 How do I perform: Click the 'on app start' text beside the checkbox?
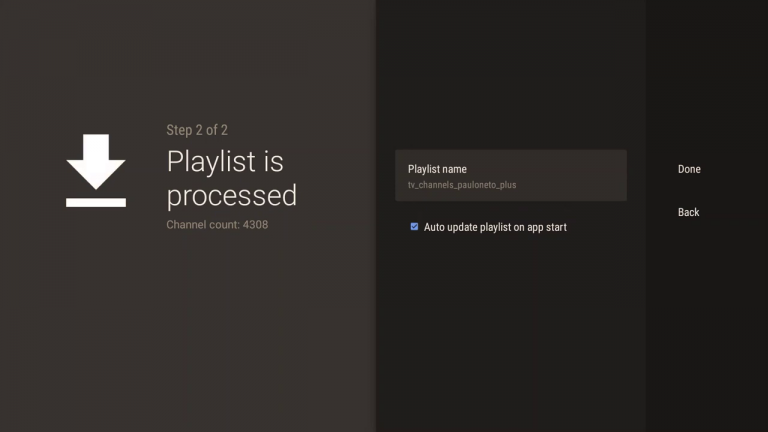538,227
